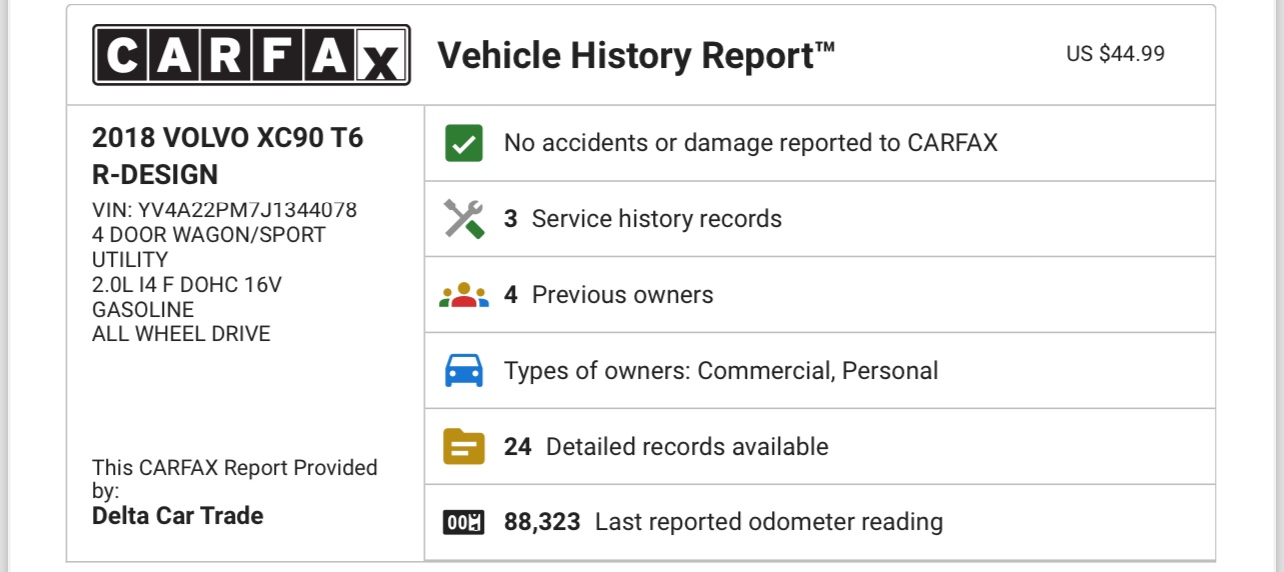Open 24 Detailed records available row
Image resolution: width=1284 pixels, height=572 pixels.
820,446
